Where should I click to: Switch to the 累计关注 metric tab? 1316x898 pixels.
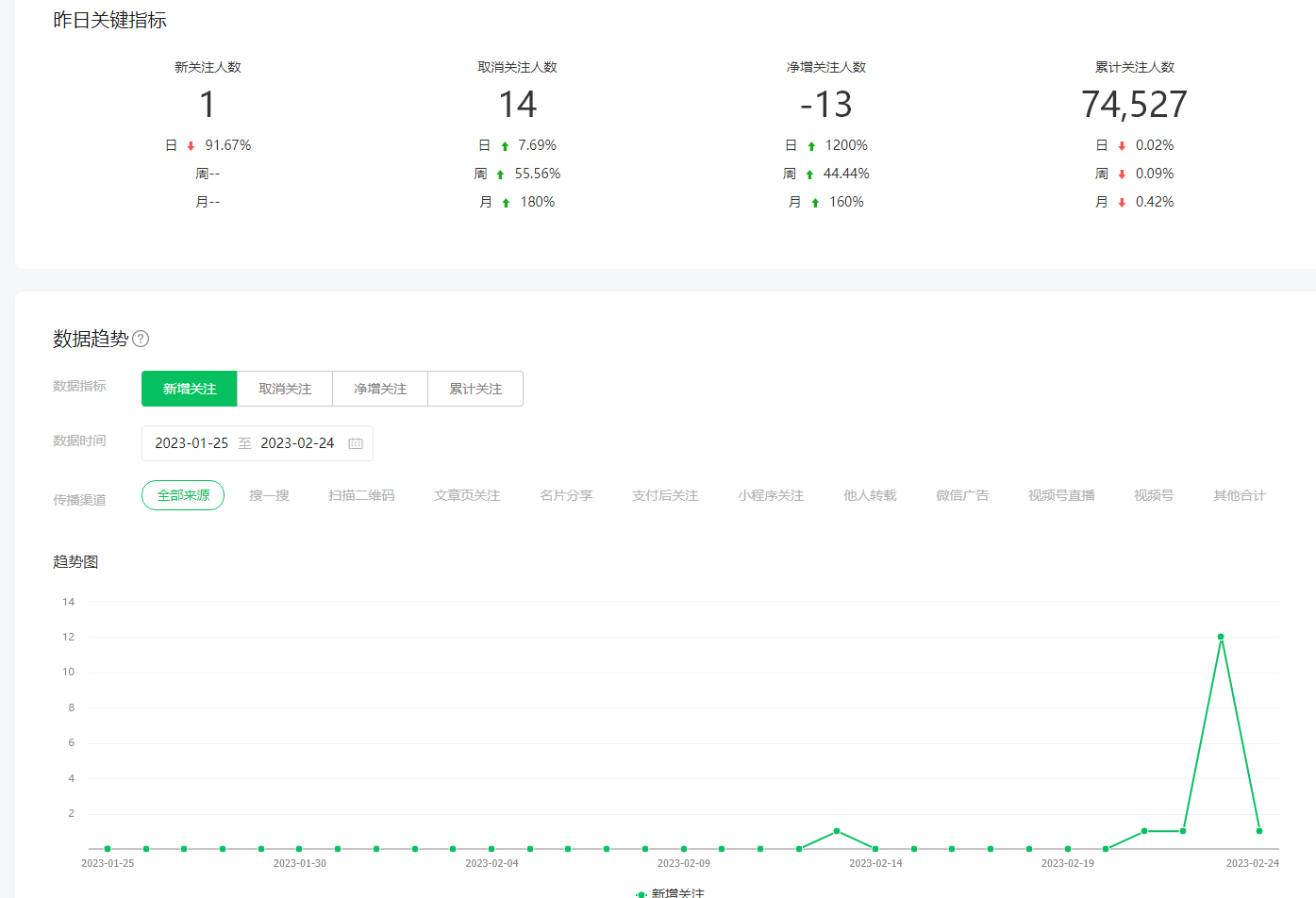[475, 389]
